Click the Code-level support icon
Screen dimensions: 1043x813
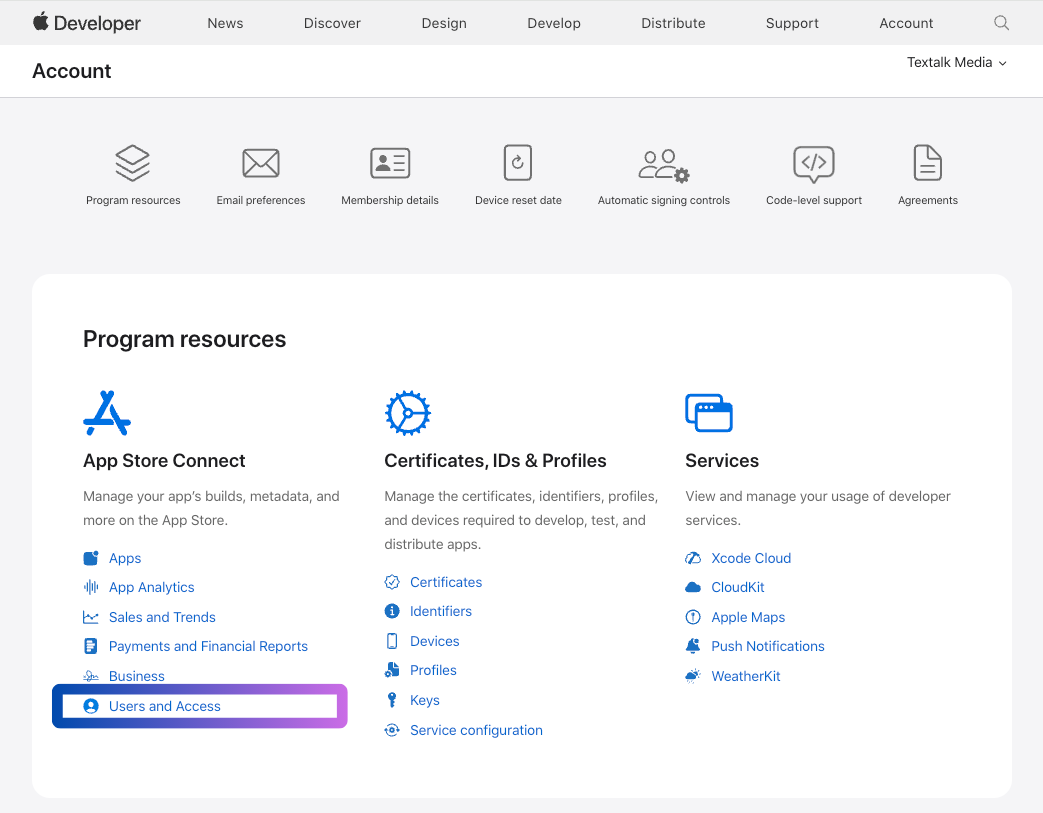click(x=814, y=164)
